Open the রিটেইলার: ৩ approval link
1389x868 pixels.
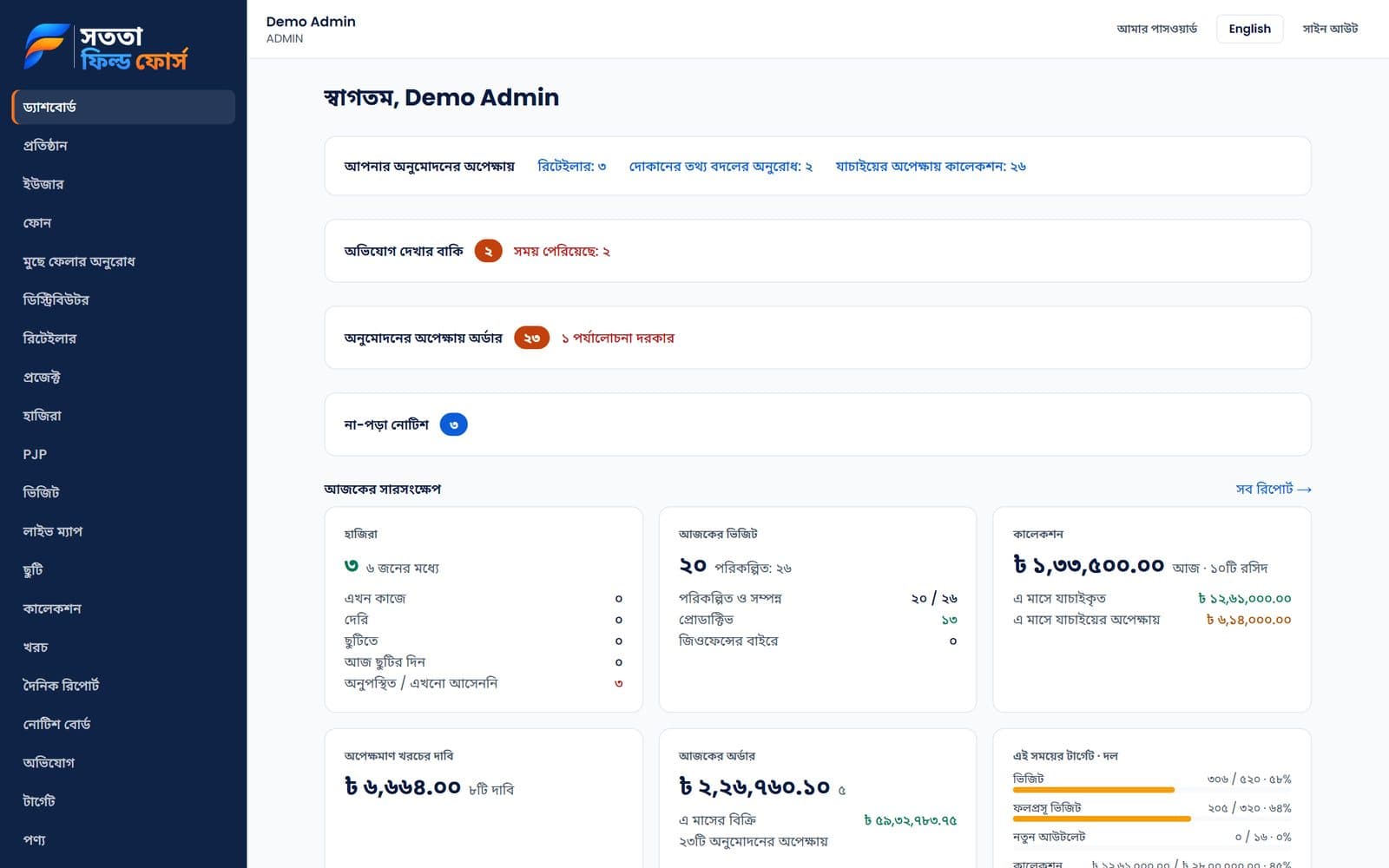pos(572,166)
